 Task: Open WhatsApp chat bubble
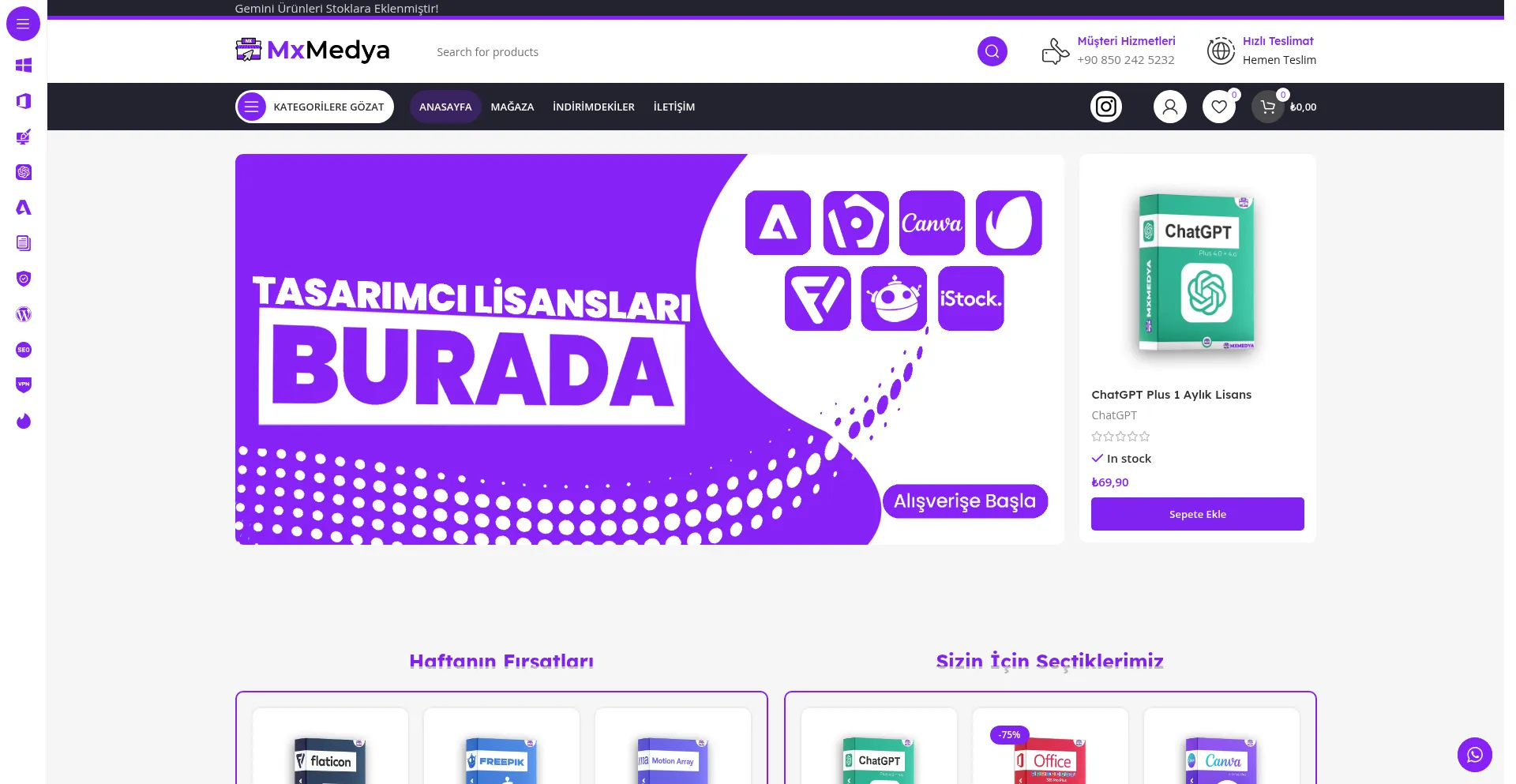[1474, 755]
